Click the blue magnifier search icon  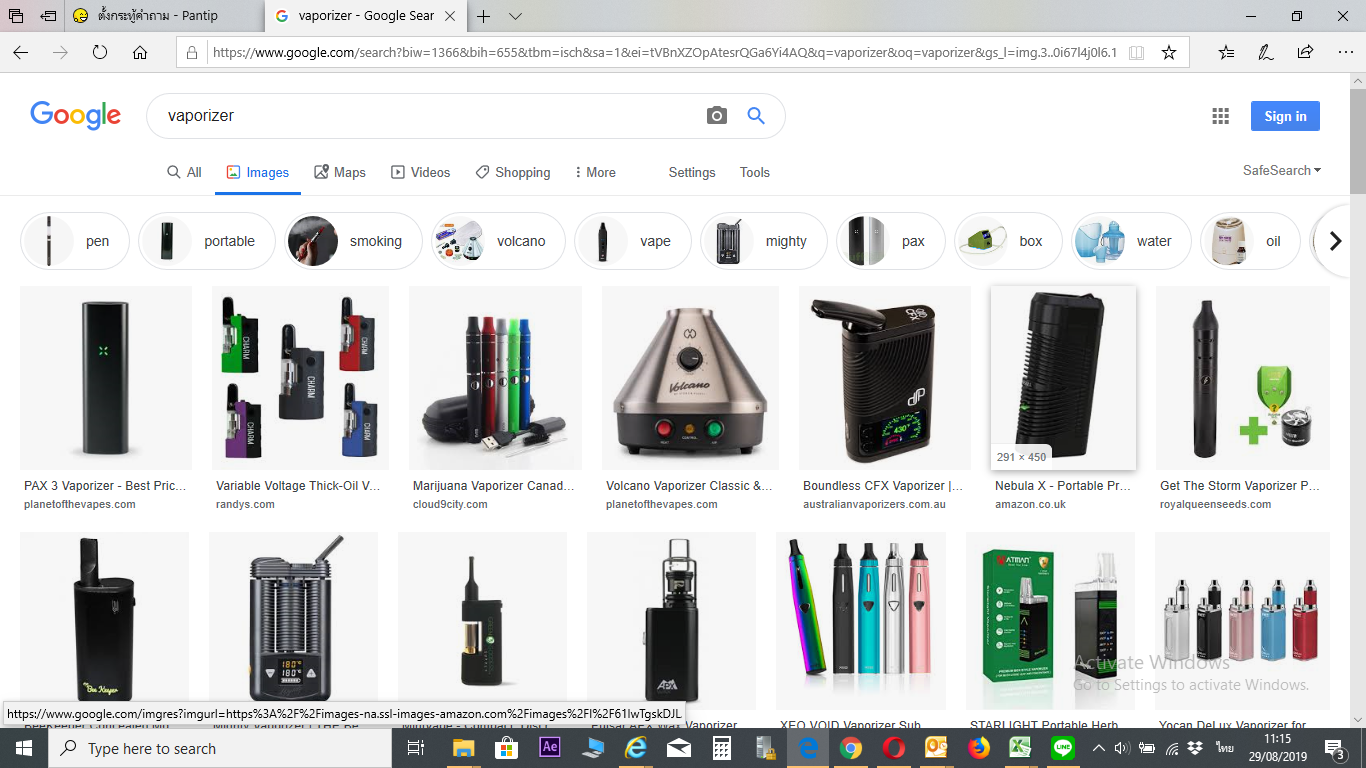pyautogui.click(x=756, y=116)
